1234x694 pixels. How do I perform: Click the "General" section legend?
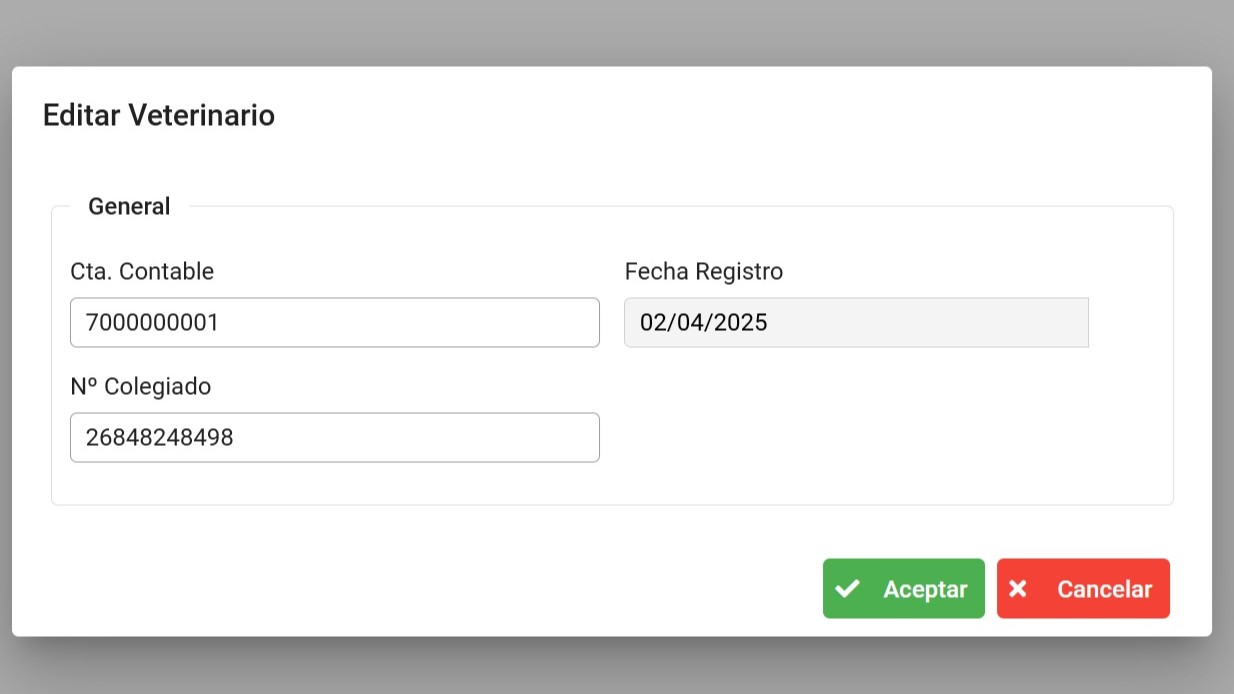129,207
